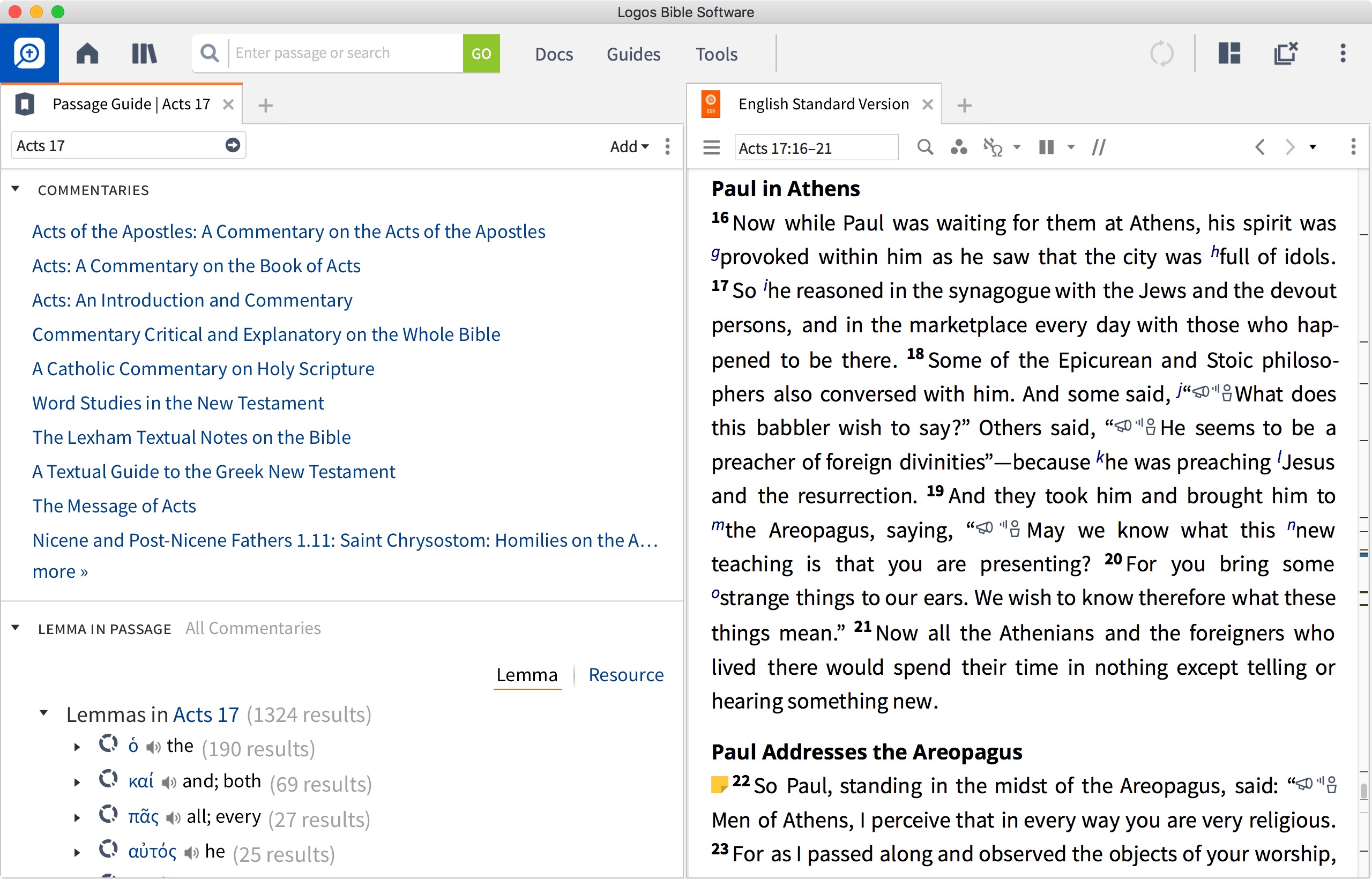
Task: Open Word Studies in the New Testament
Action: 178,403
